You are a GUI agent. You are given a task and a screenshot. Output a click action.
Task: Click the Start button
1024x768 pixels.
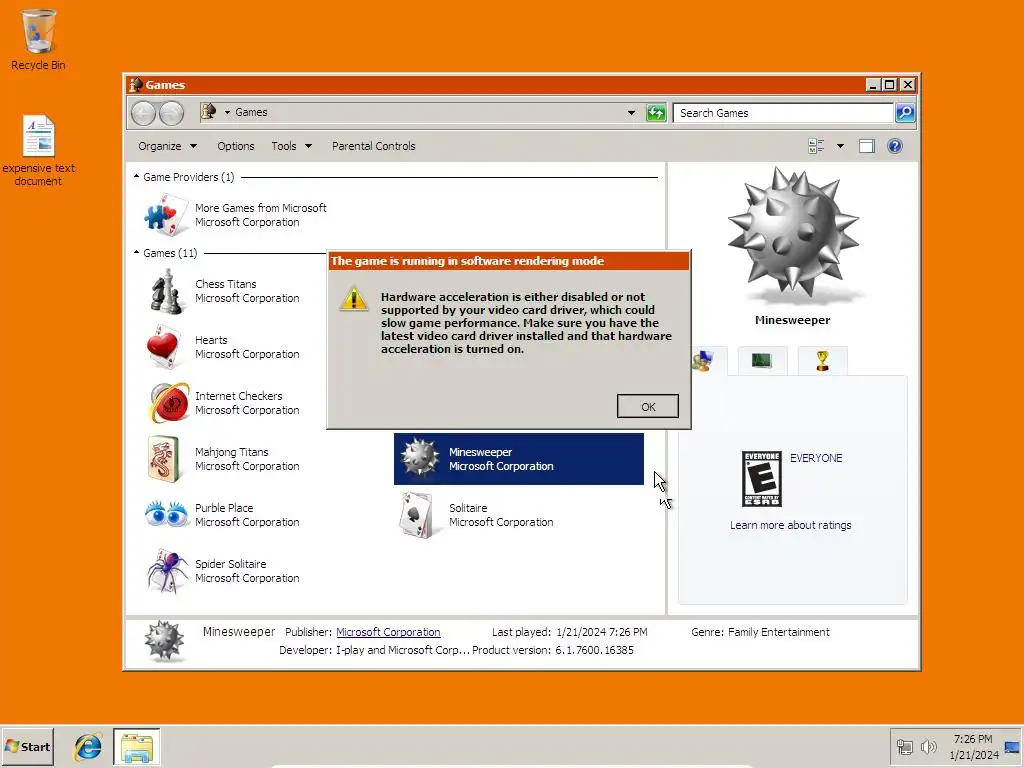coord(27,746)
